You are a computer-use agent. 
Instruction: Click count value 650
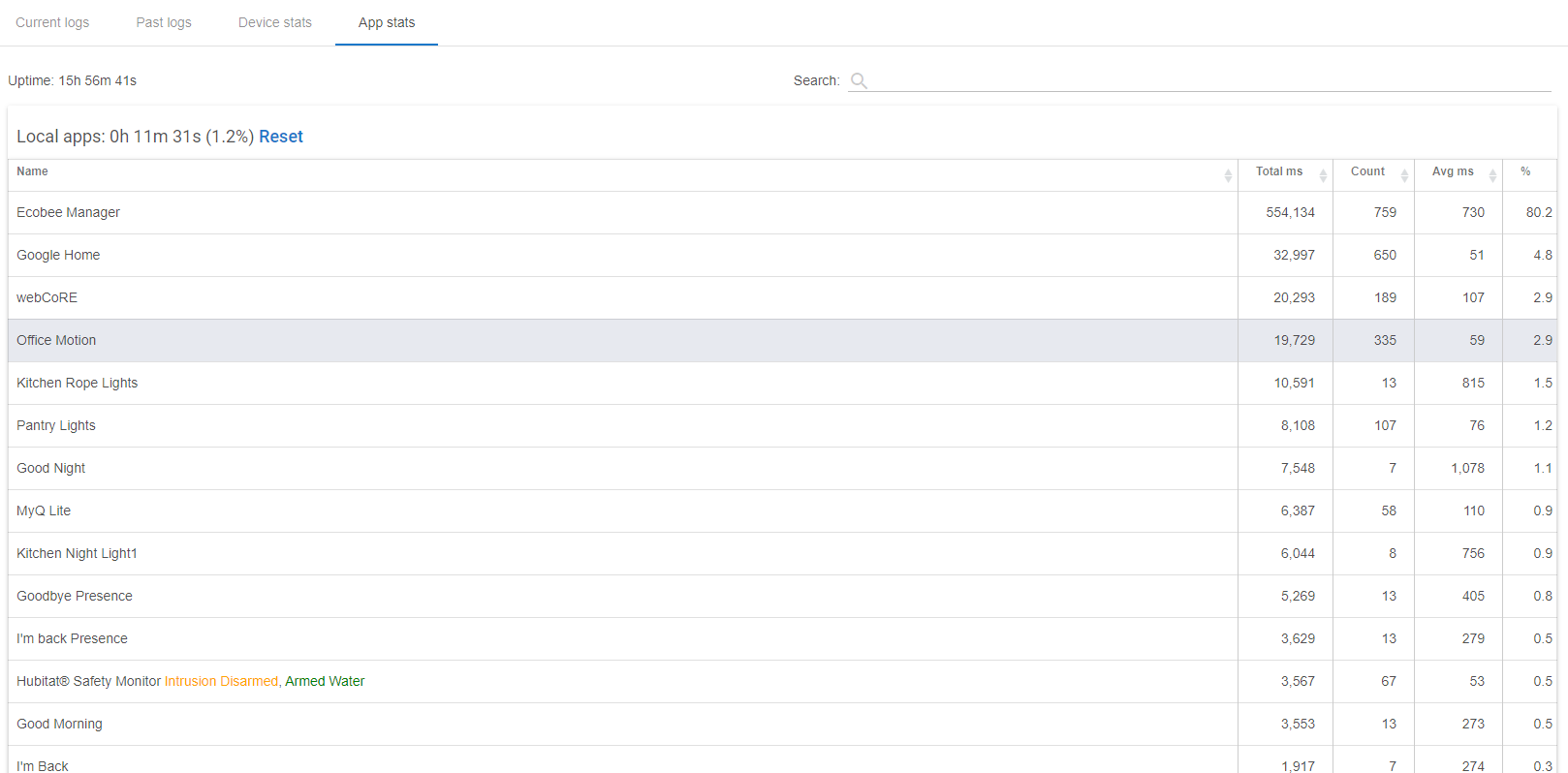1385,255
